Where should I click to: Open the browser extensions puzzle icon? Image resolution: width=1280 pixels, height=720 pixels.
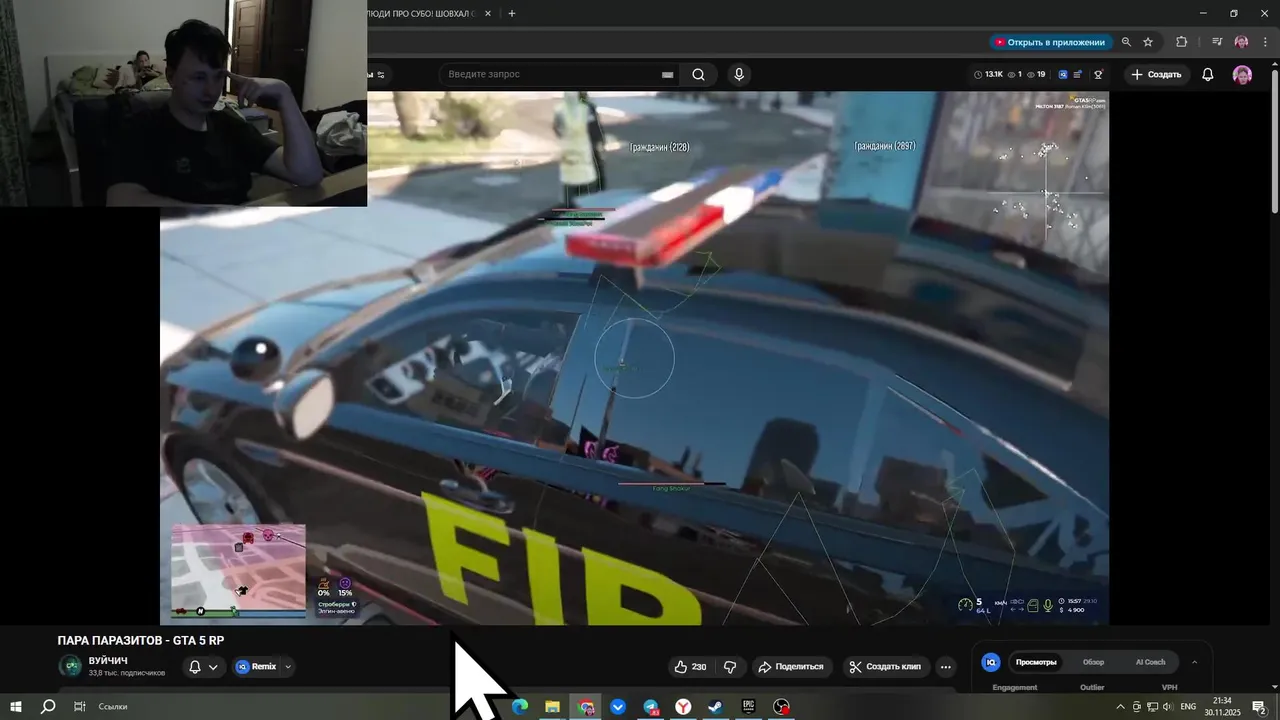coord(1181,42)
